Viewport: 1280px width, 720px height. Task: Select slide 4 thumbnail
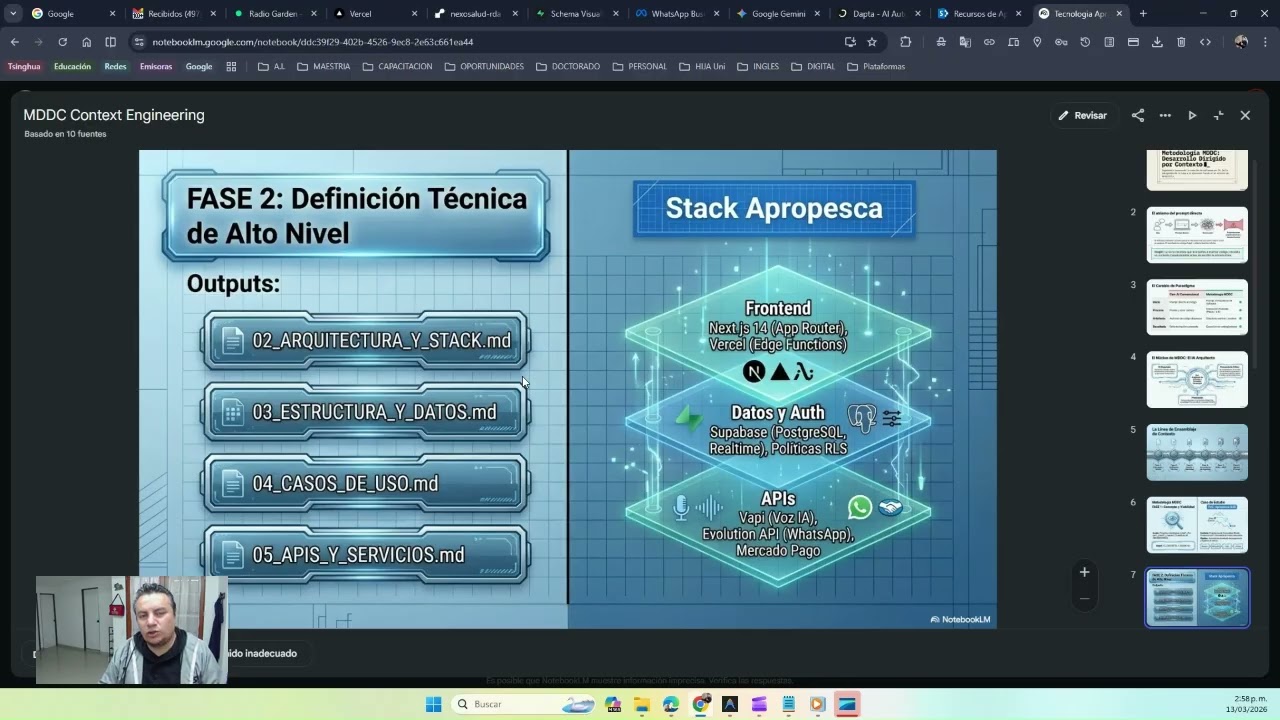1197,379
